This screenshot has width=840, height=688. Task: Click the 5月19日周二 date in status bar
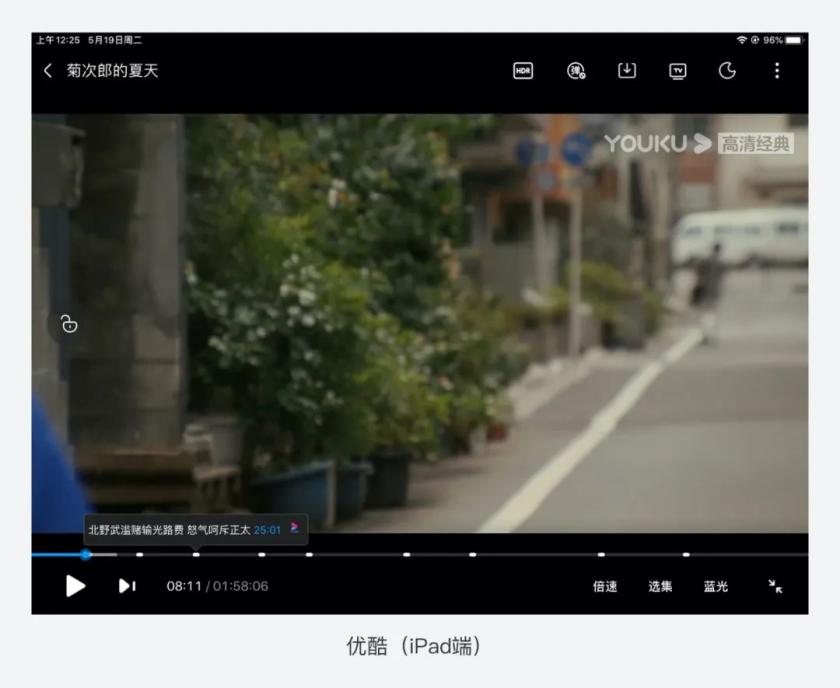115,40
